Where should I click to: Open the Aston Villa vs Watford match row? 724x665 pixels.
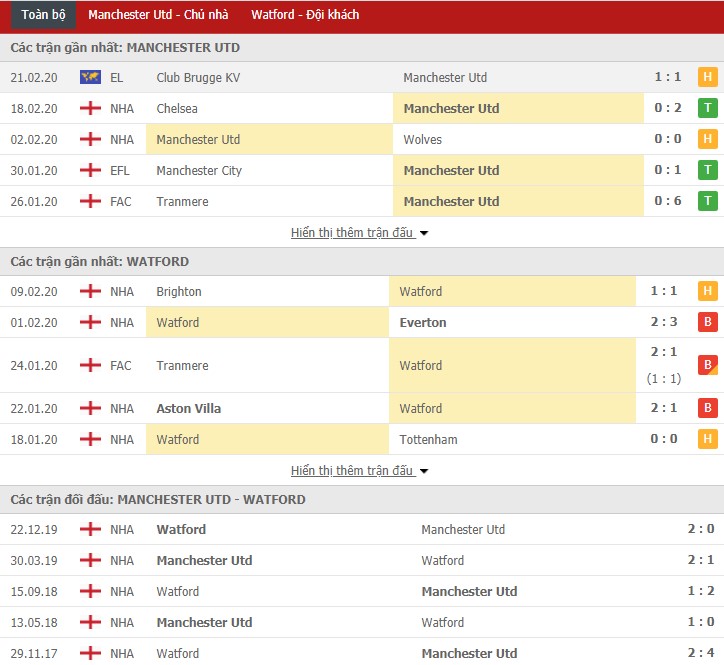click(x=362, y=408)
